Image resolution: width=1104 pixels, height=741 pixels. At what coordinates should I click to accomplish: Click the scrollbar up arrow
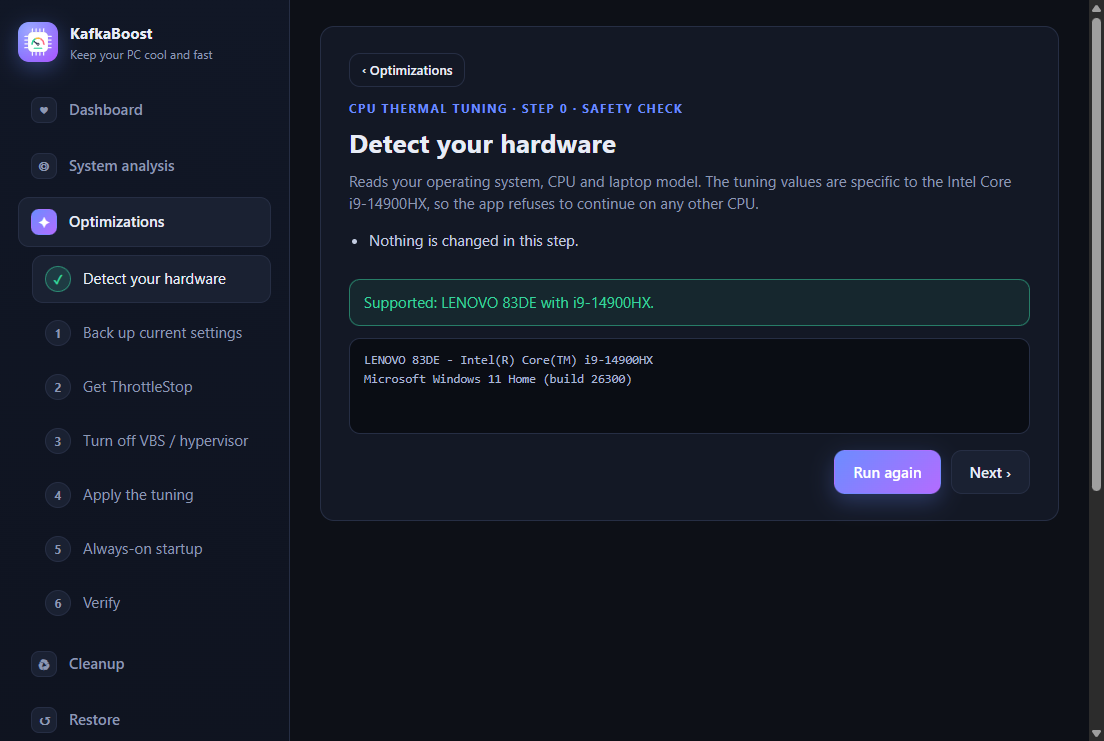click(x=1096, y=6)
